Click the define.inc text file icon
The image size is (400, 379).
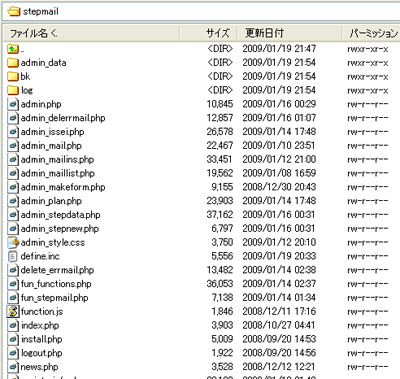12,256
